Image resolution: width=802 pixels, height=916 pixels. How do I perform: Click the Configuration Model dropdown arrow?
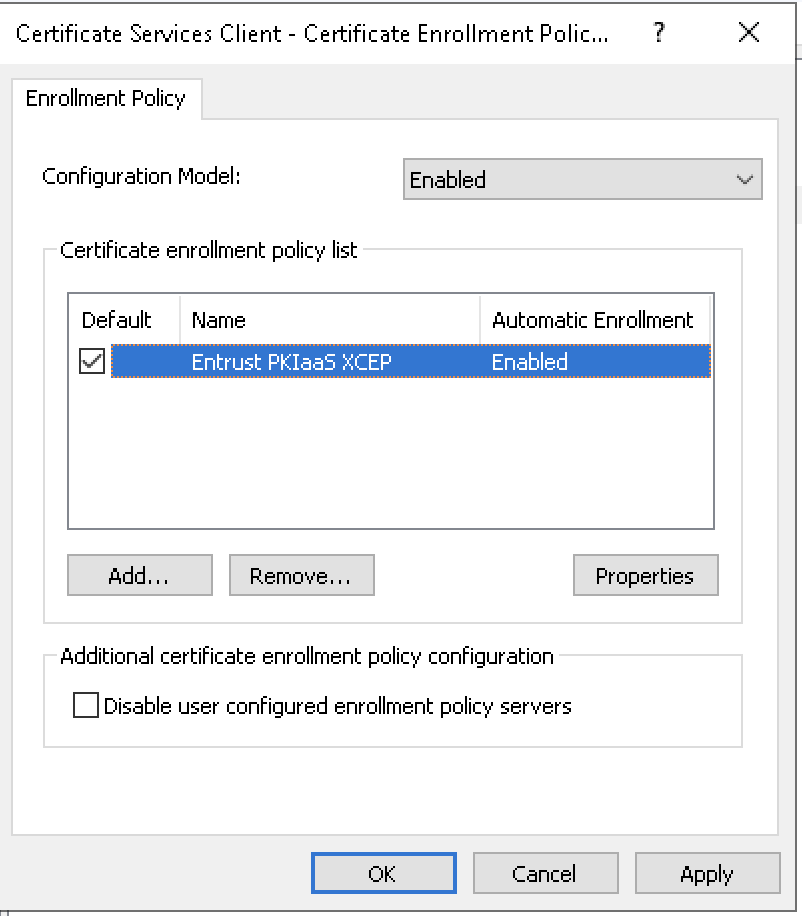coord(744,180)
